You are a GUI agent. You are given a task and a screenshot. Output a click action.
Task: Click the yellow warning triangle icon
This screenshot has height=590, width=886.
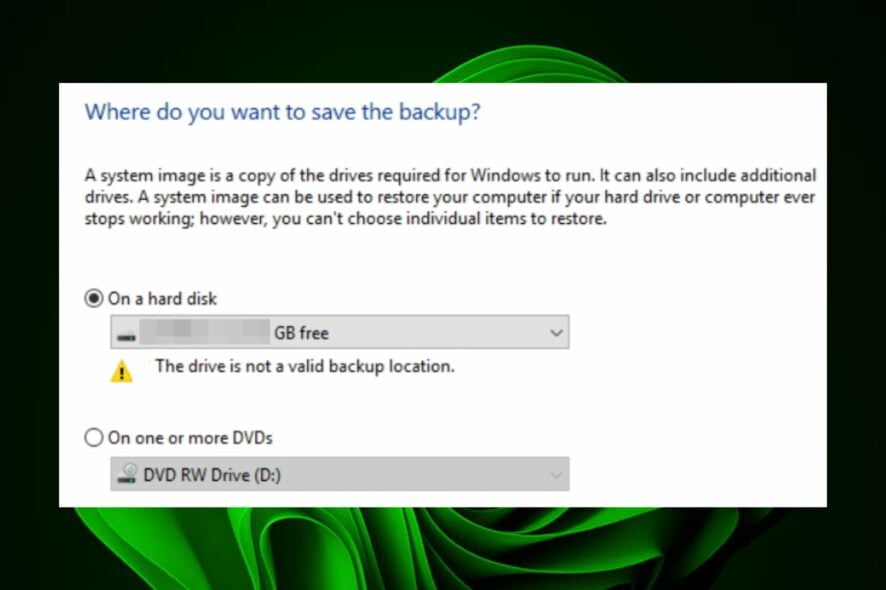121,372
